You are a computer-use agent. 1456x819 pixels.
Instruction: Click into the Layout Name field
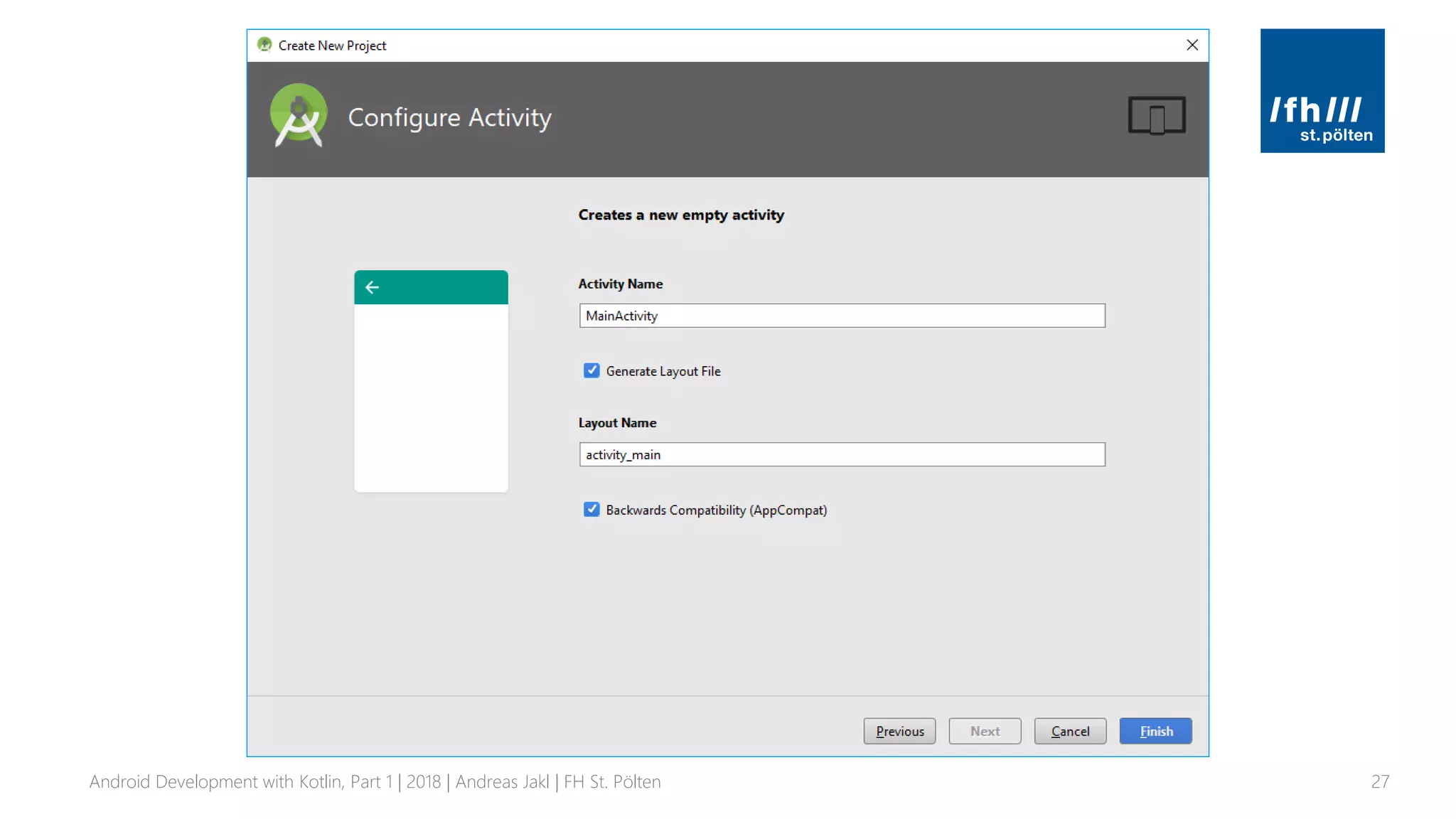842,454
